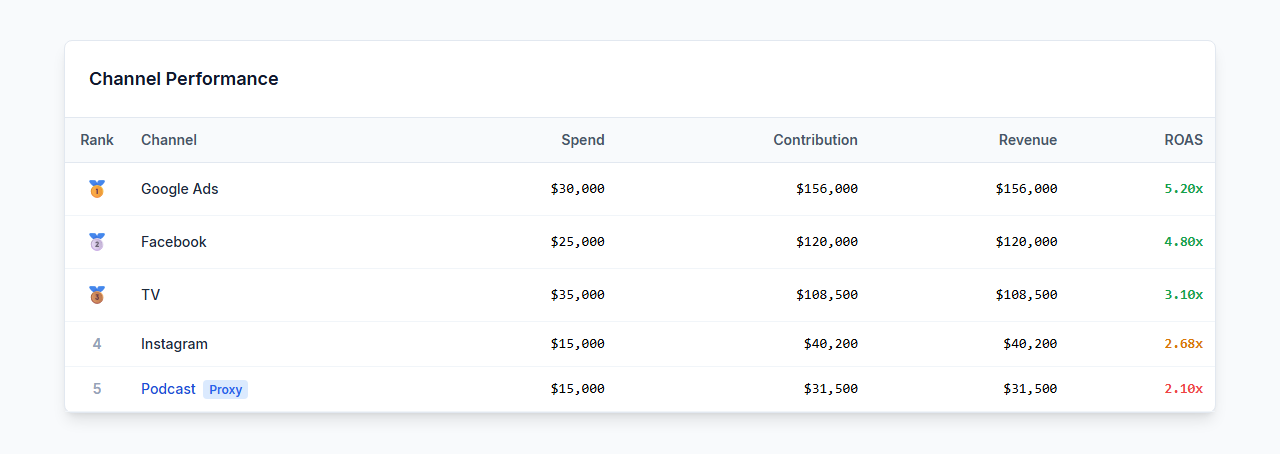This screenshot has height=454, width=1280.
Task: Click rank number 5 for Podcast
Action: (97, 389)
